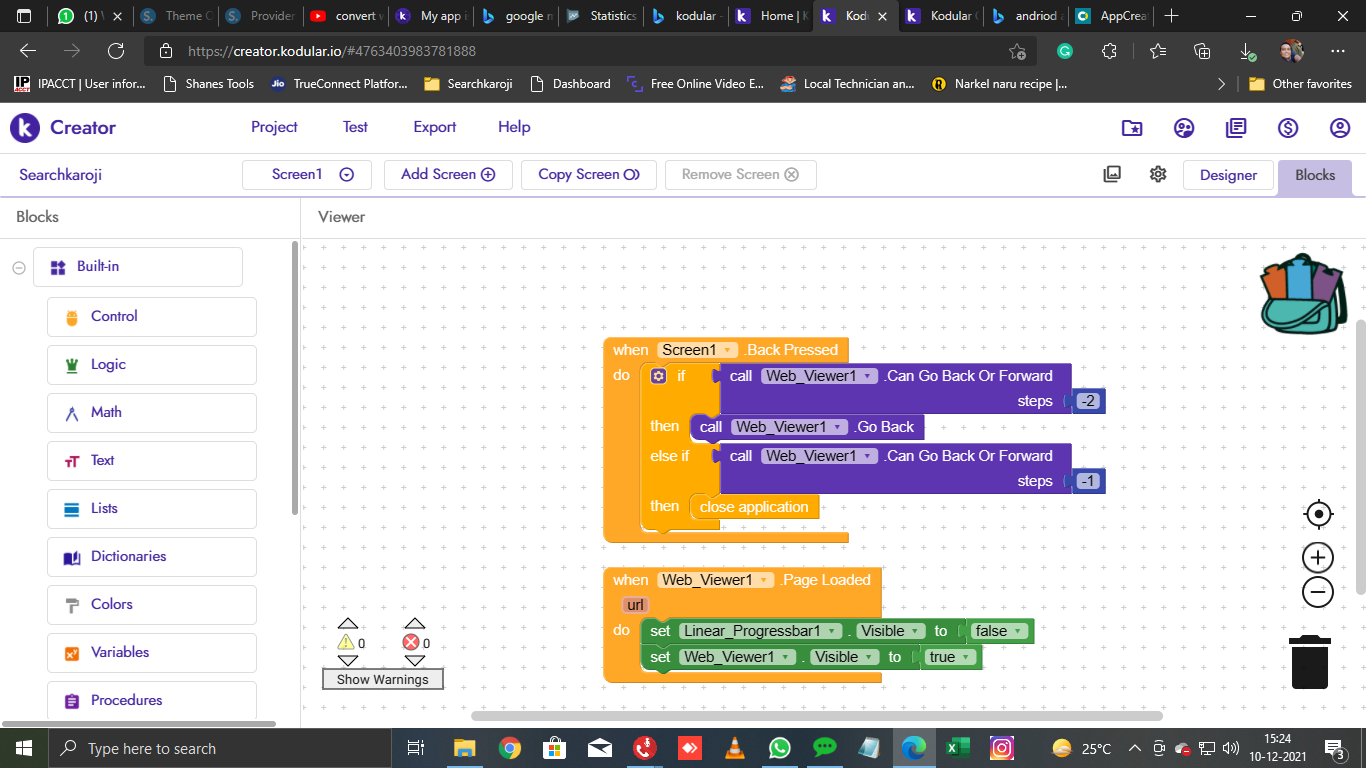
Task: Zoom out with the minus icon
Action: point(1318,592)
